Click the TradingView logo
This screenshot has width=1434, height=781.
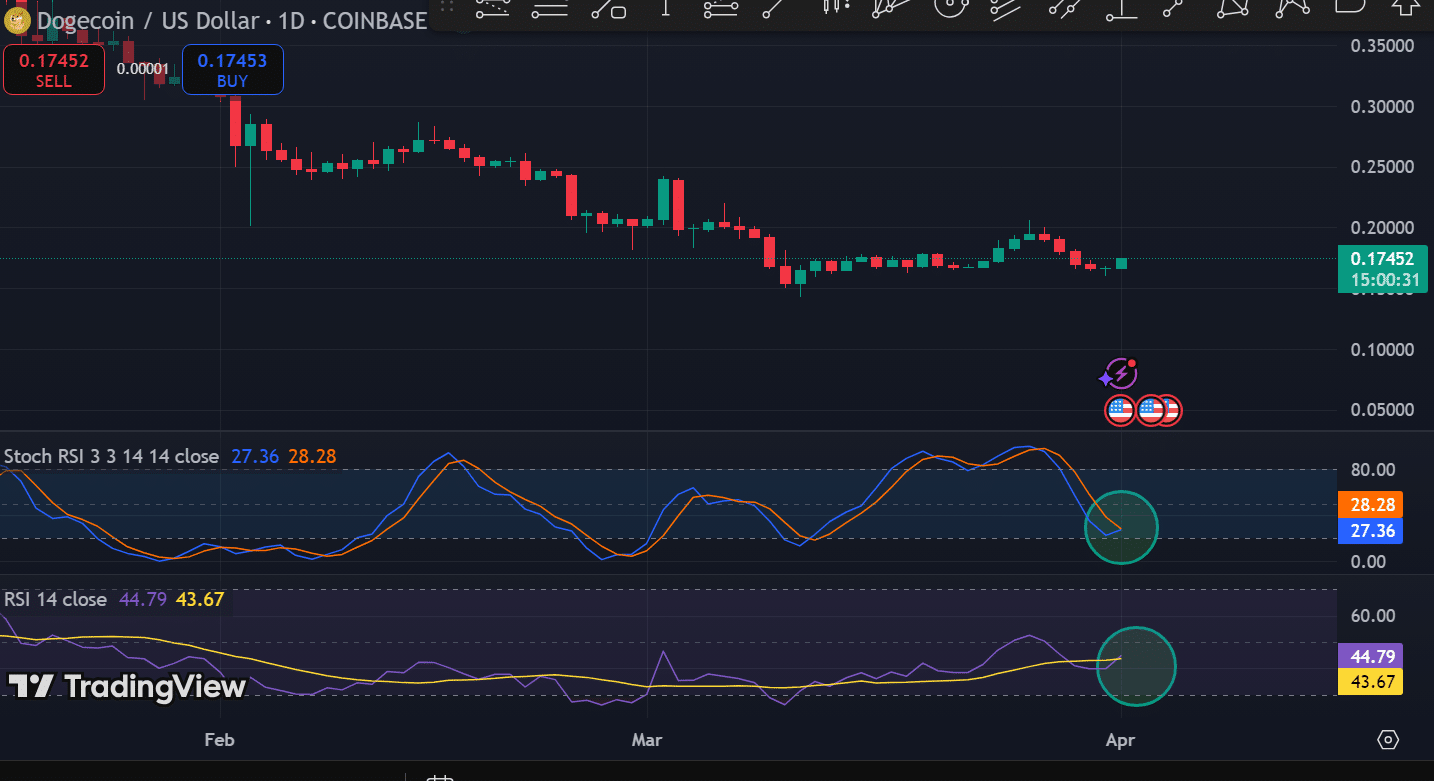[x=127, y=687]
